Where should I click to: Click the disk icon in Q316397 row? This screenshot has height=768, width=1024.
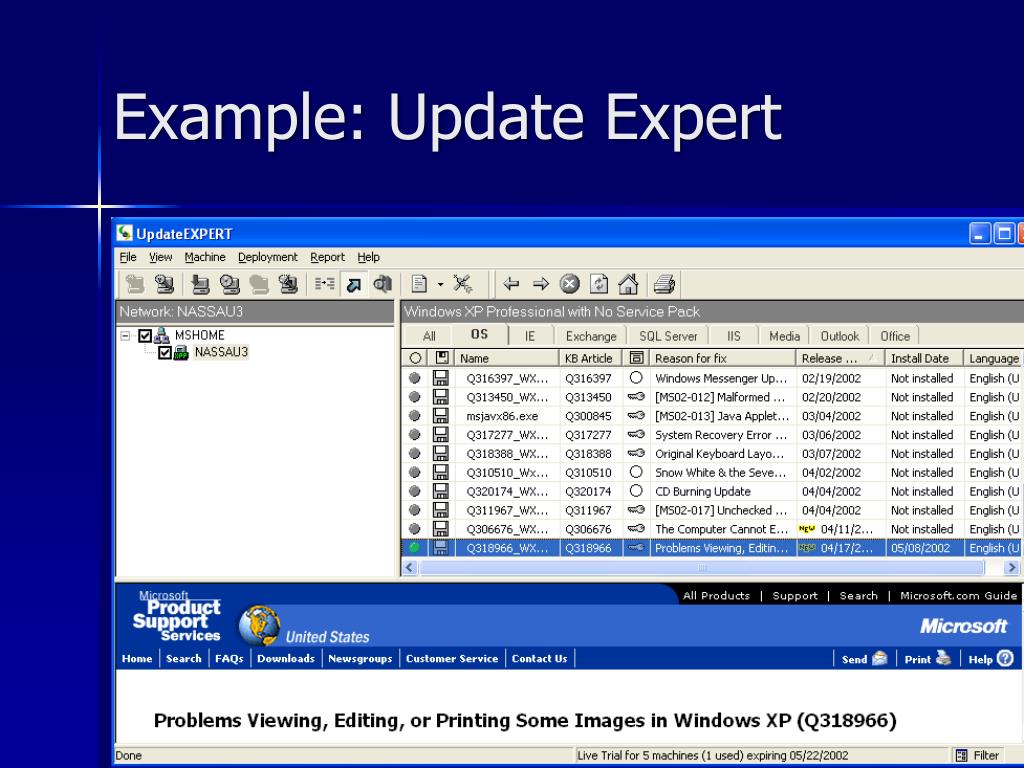[x=441, y=378]
